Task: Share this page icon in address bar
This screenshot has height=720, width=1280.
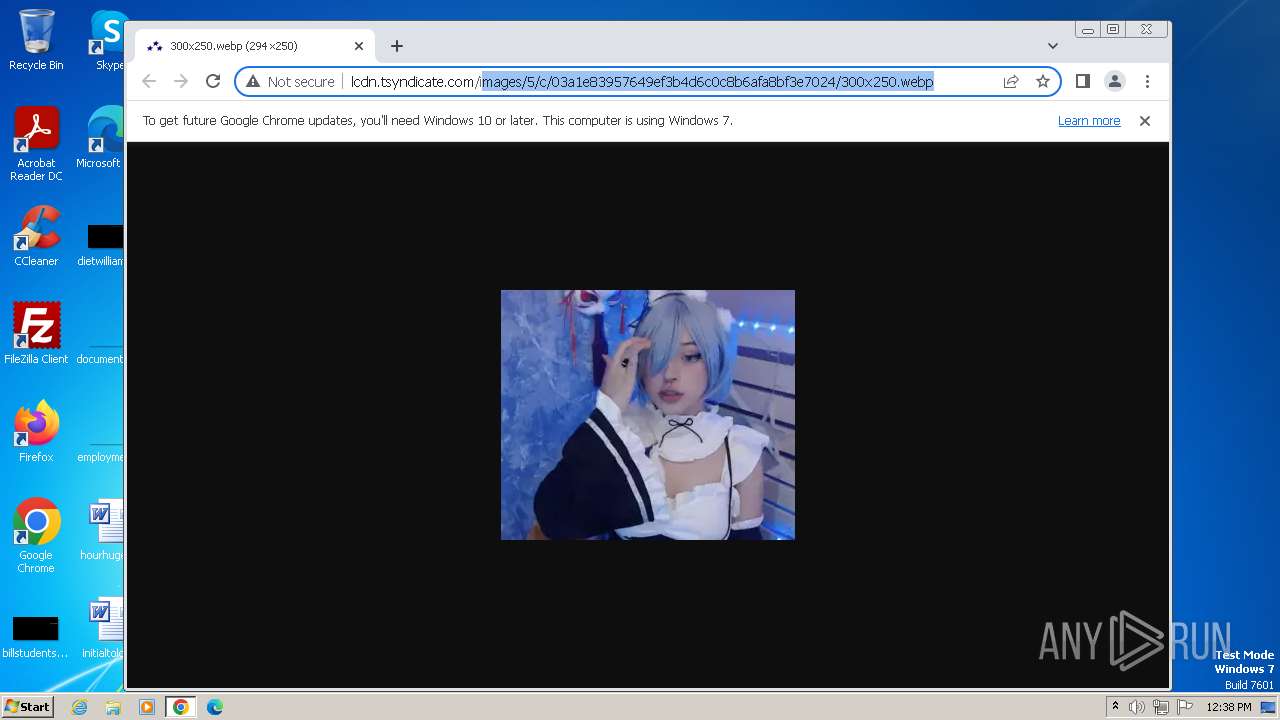Action: (x=1011, y=82)
